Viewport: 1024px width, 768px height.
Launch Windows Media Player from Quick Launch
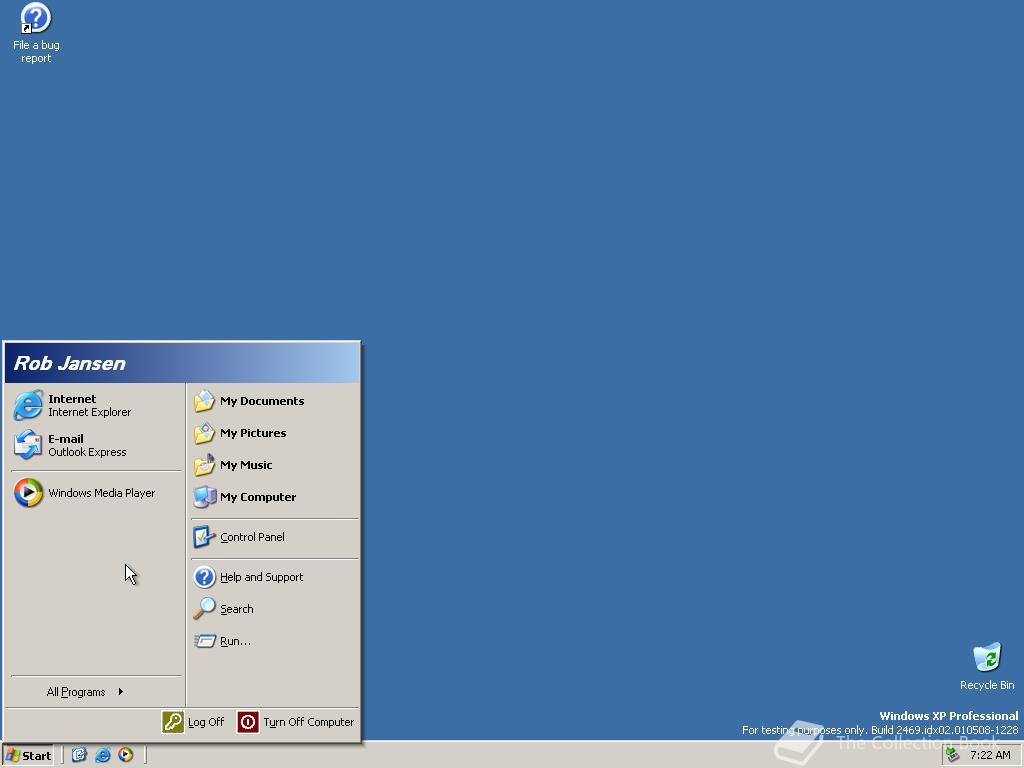(125, 755)
